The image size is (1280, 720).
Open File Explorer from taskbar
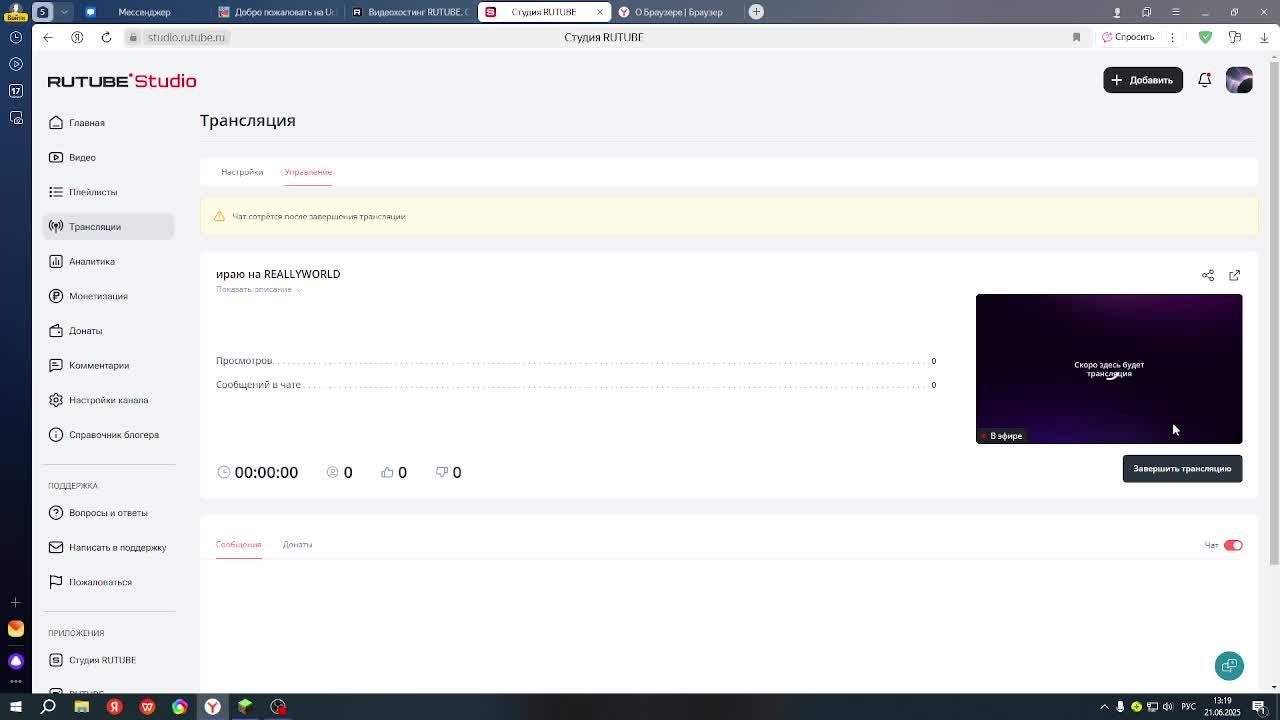[81, 707]
